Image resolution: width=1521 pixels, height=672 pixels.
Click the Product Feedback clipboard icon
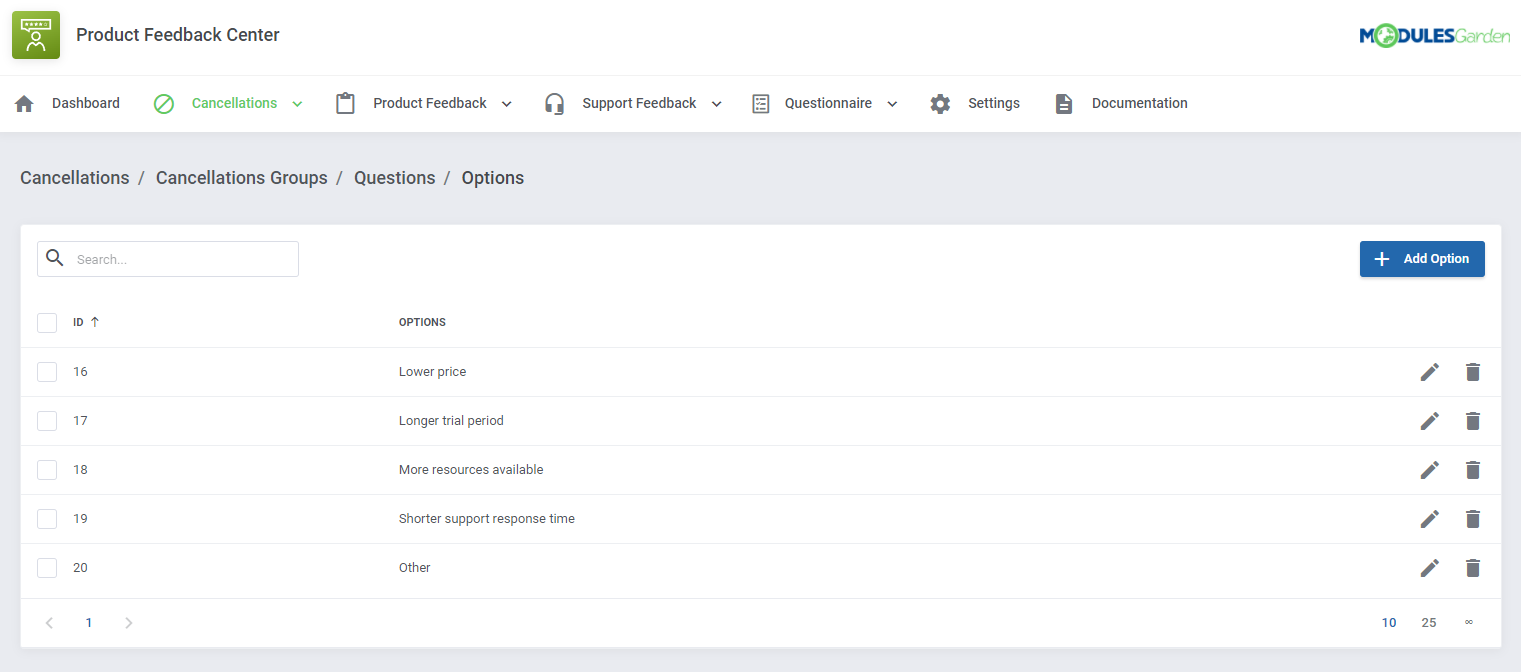coord(345,103)
